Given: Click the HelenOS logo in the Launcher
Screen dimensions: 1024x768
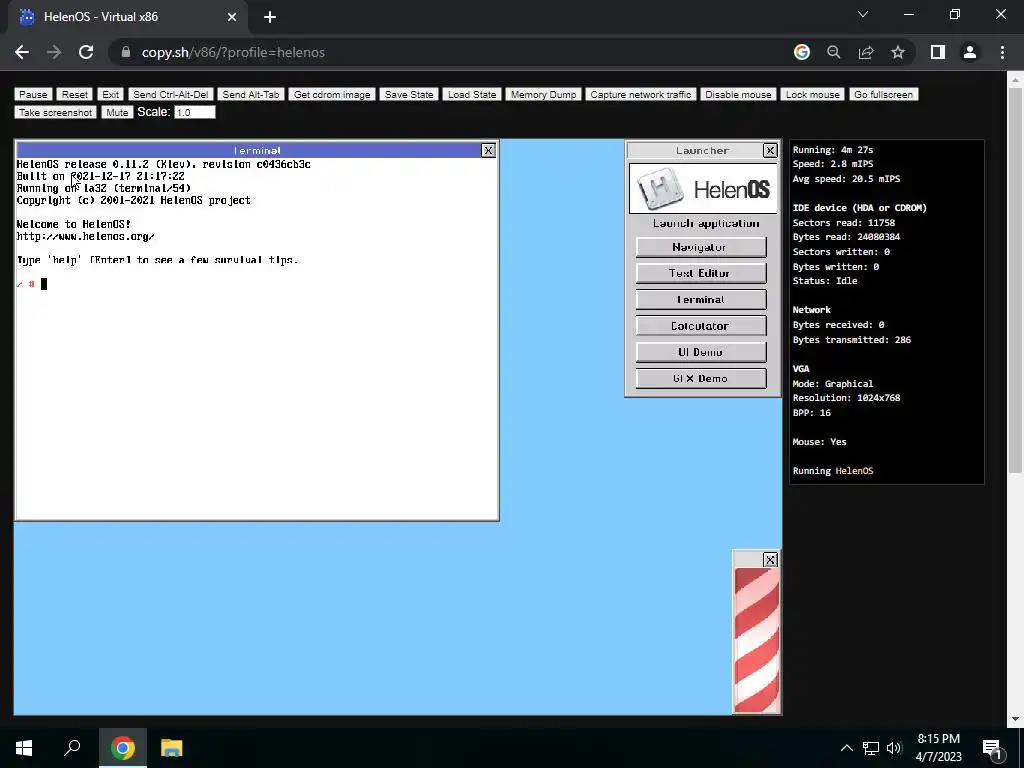Looking at the screenshot, I should [703, 189].
